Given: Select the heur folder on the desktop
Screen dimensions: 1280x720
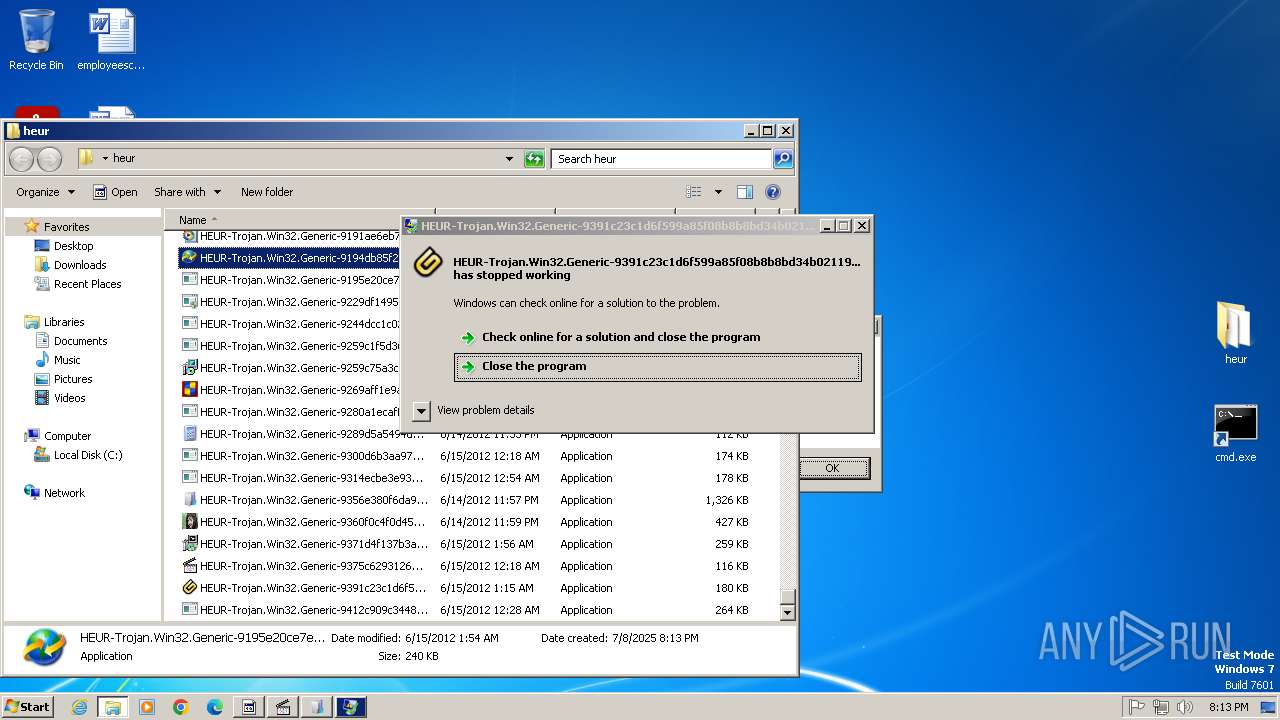Looking at the screenshot, I should [x=1235, y=333].
